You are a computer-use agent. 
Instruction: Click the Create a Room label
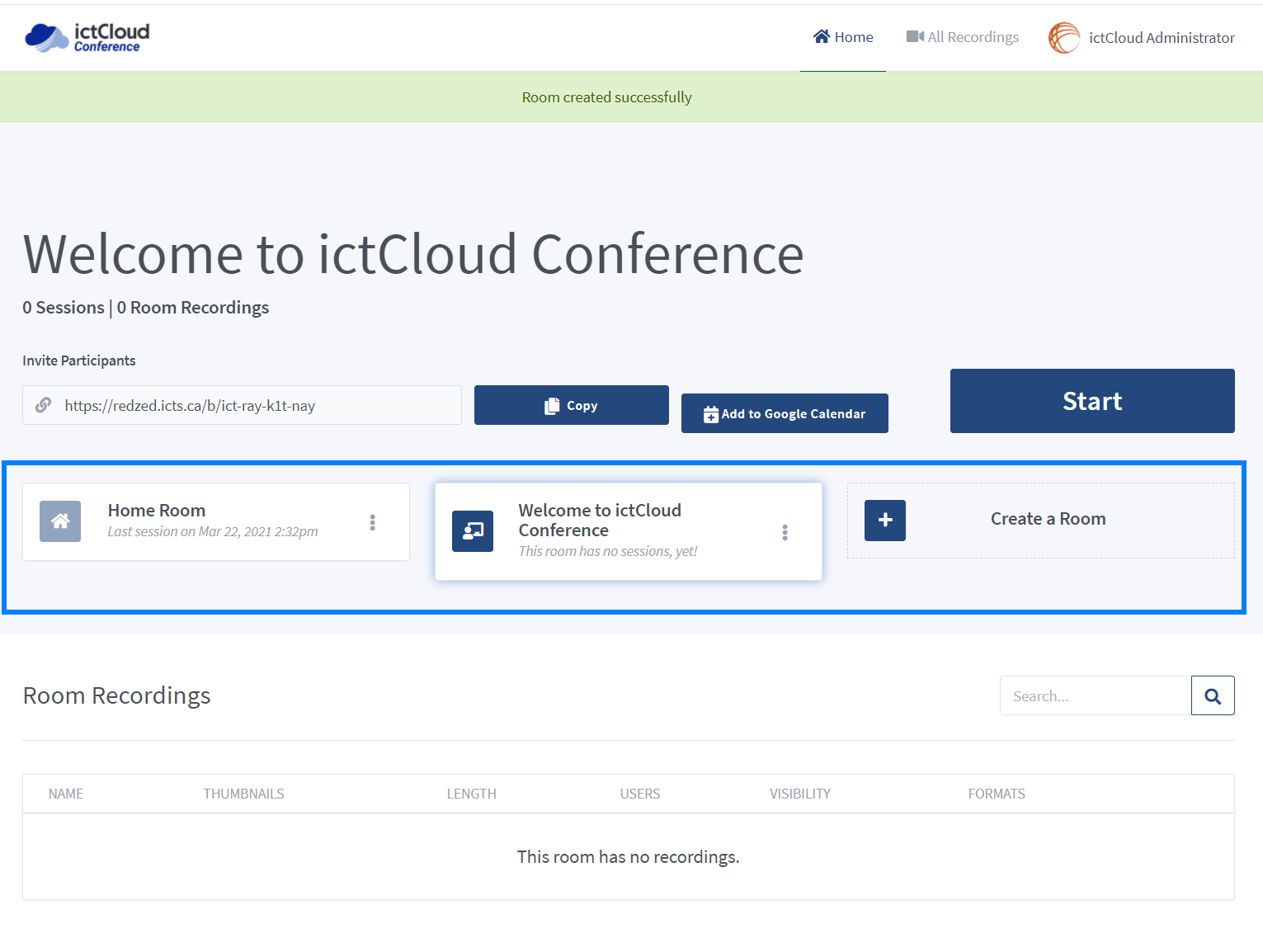point(1048,519)
